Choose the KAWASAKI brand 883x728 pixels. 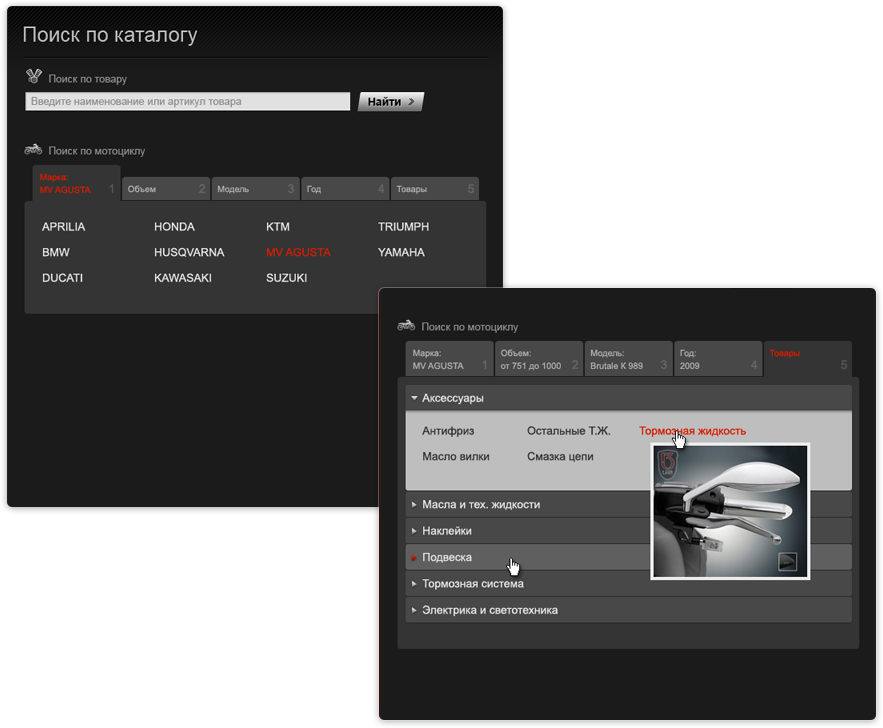(183, 278)
